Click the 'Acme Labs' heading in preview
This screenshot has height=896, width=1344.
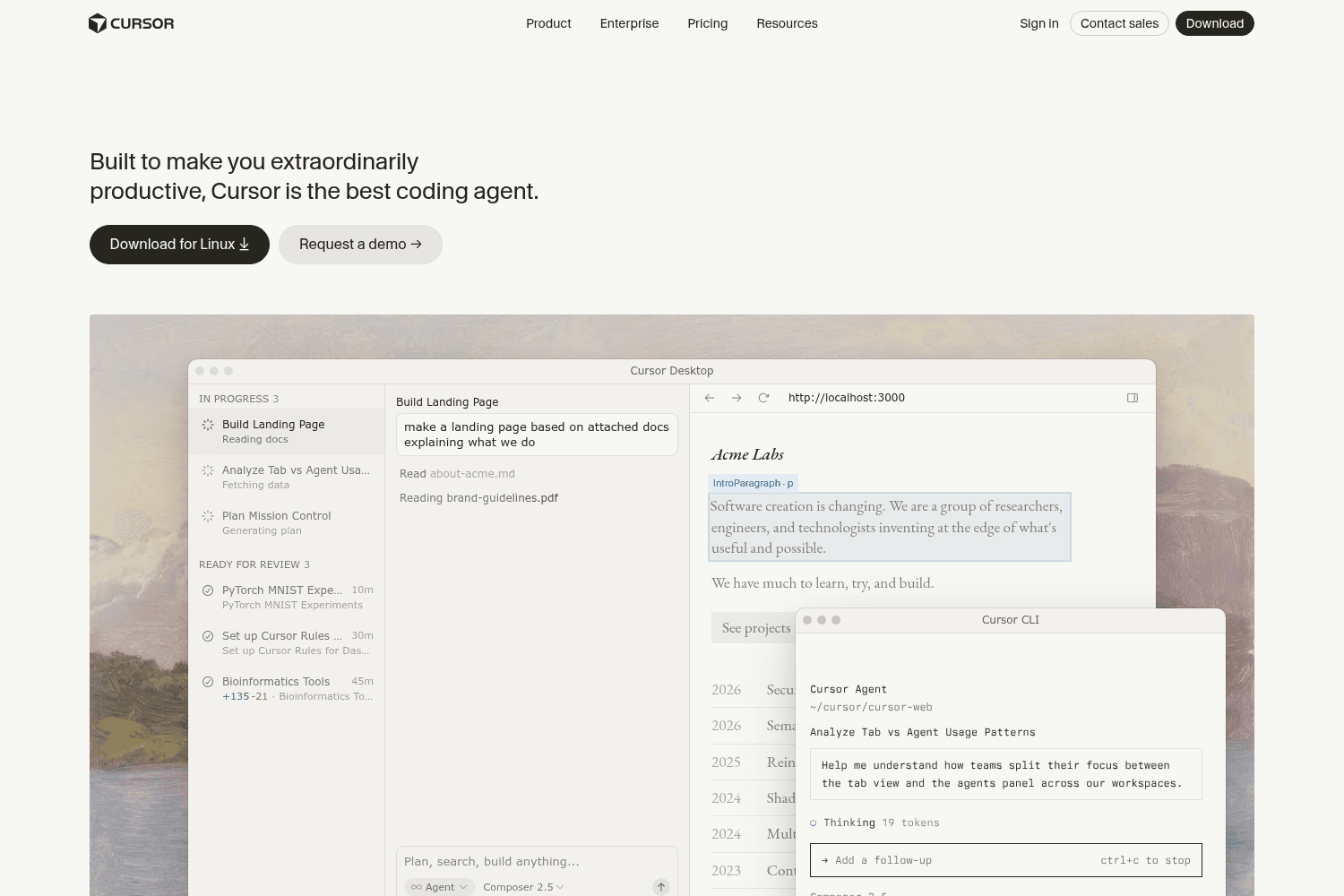pos(747,454)
